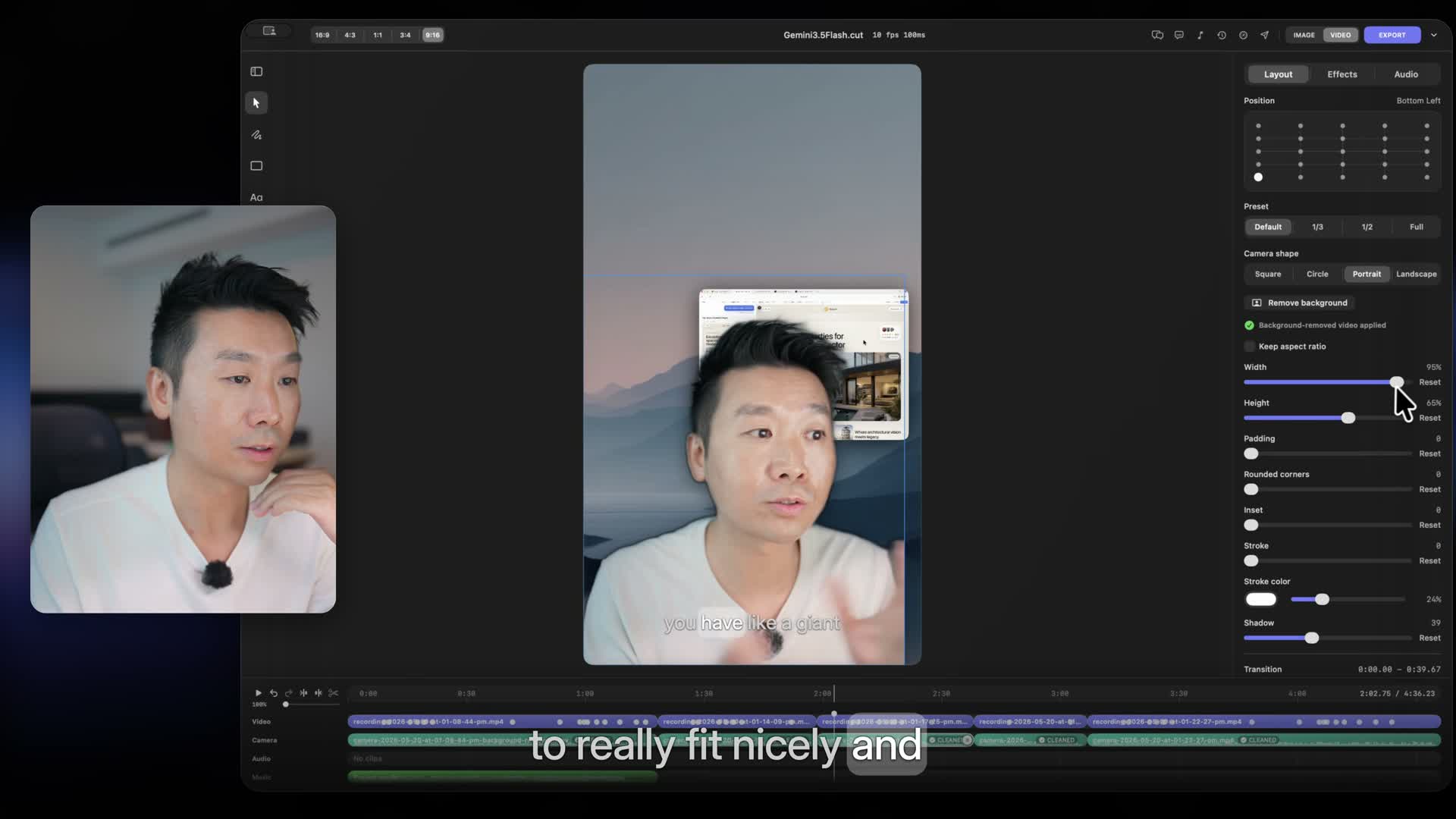Viewport: 1456px width, 819px height.
Task: Click the split clip at playhead icon
Action: pyautogui.click(x=303, y=693)
